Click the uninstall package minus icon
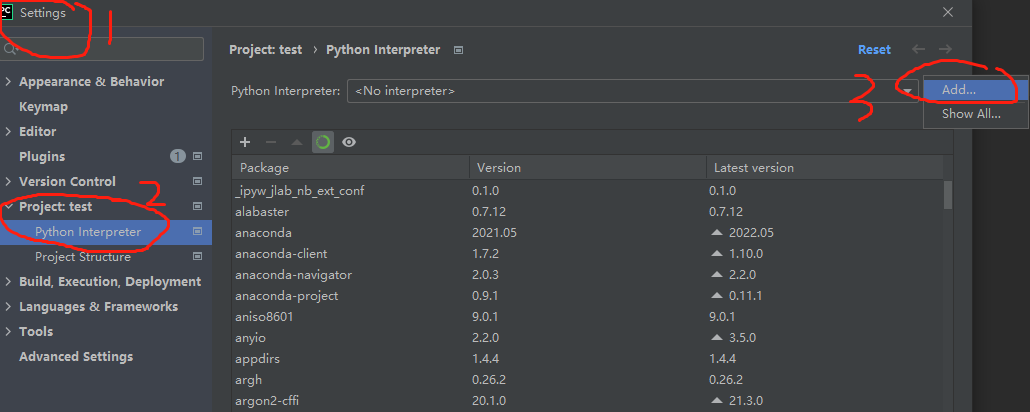Viewport: 1030px width, 412px height. (270, 142)
